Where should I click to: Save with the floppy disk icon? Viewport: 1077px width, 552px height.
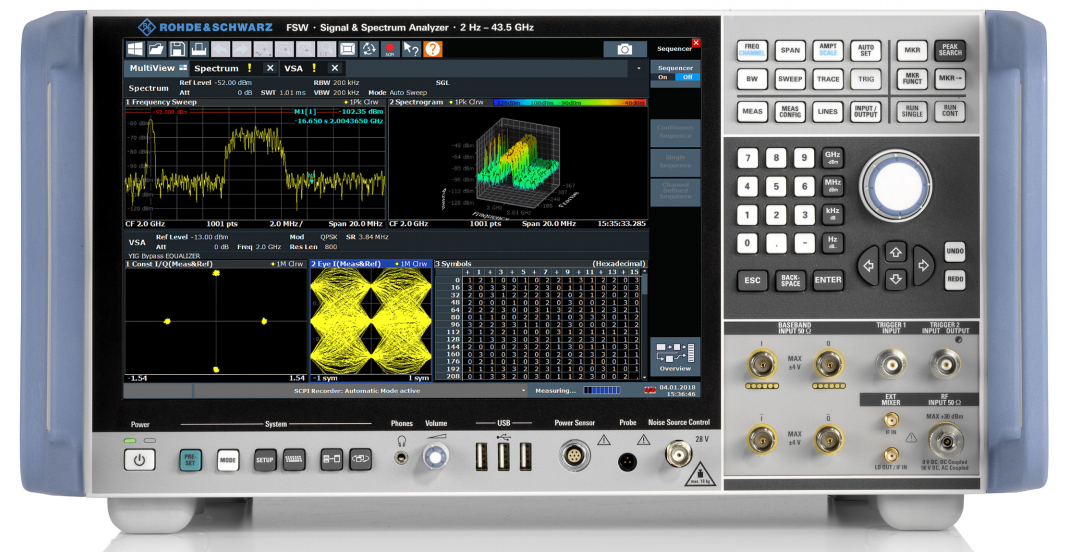tap(177, 49)
